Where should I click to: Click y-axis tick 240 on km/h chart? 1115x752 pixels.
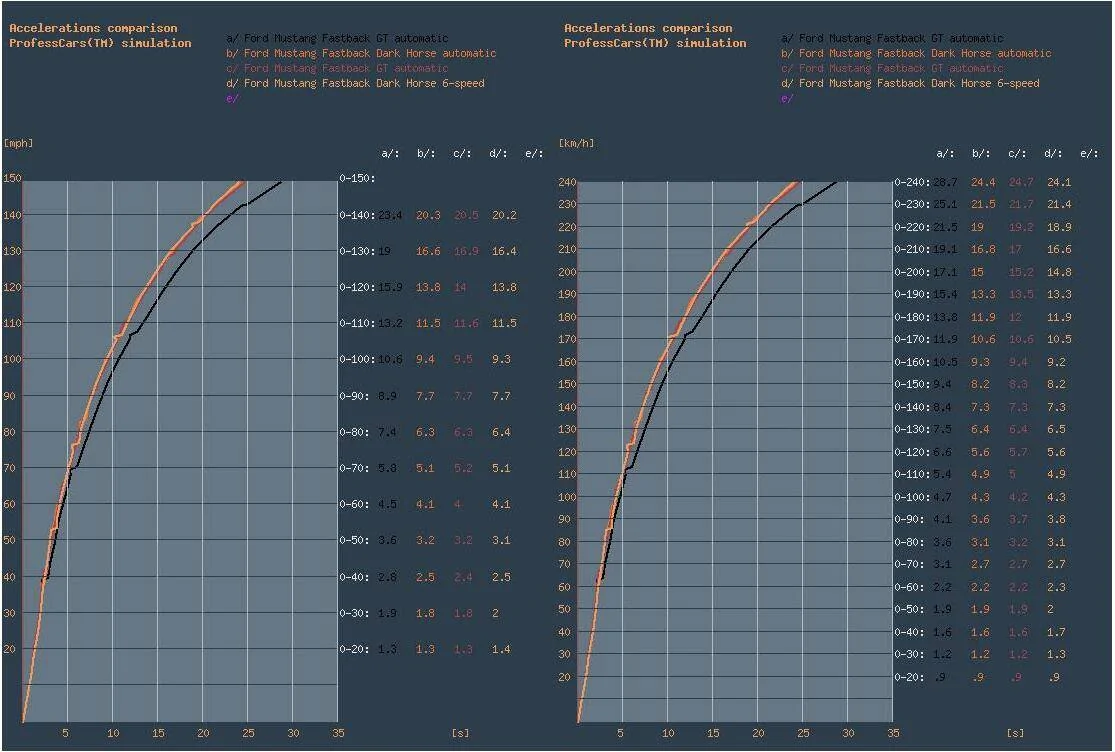coord(567,182)
